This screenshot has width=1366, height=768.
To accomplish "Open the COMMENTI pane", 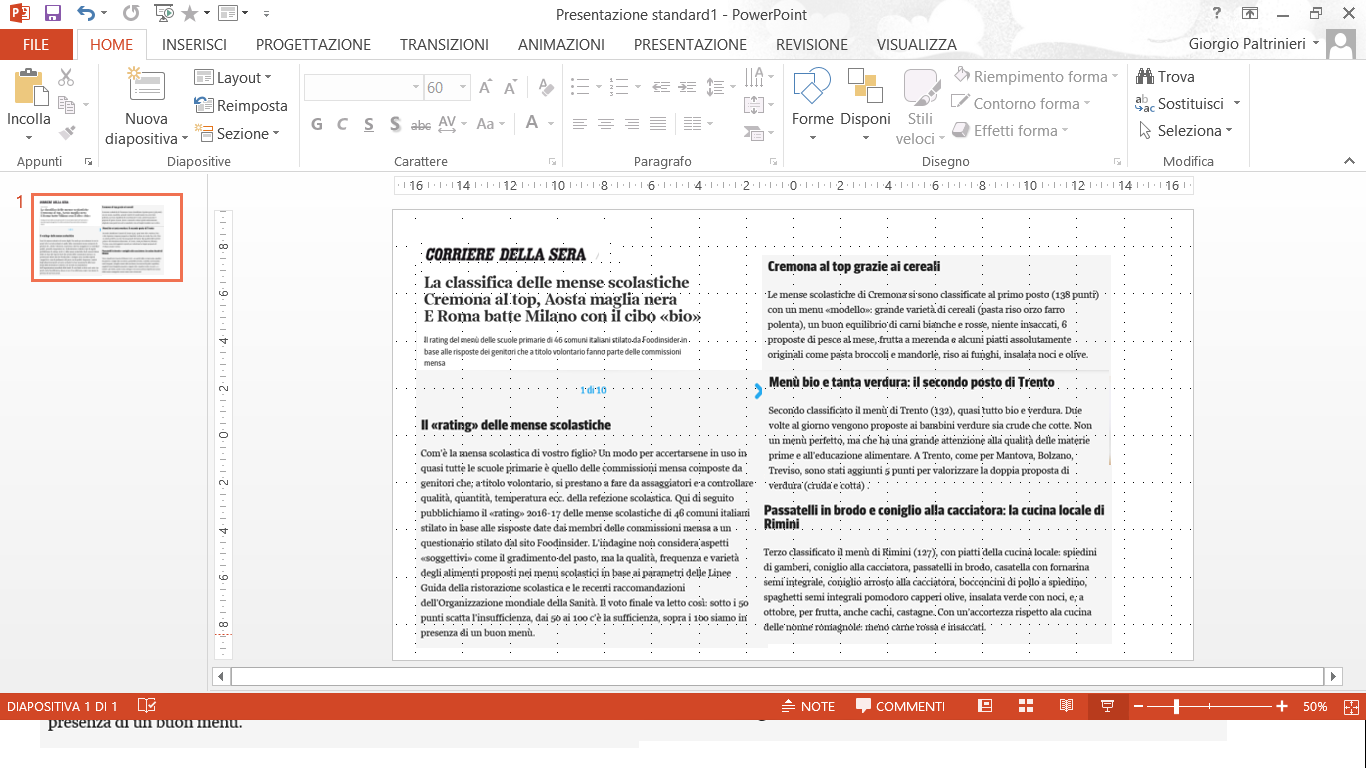I will (900, 706).
